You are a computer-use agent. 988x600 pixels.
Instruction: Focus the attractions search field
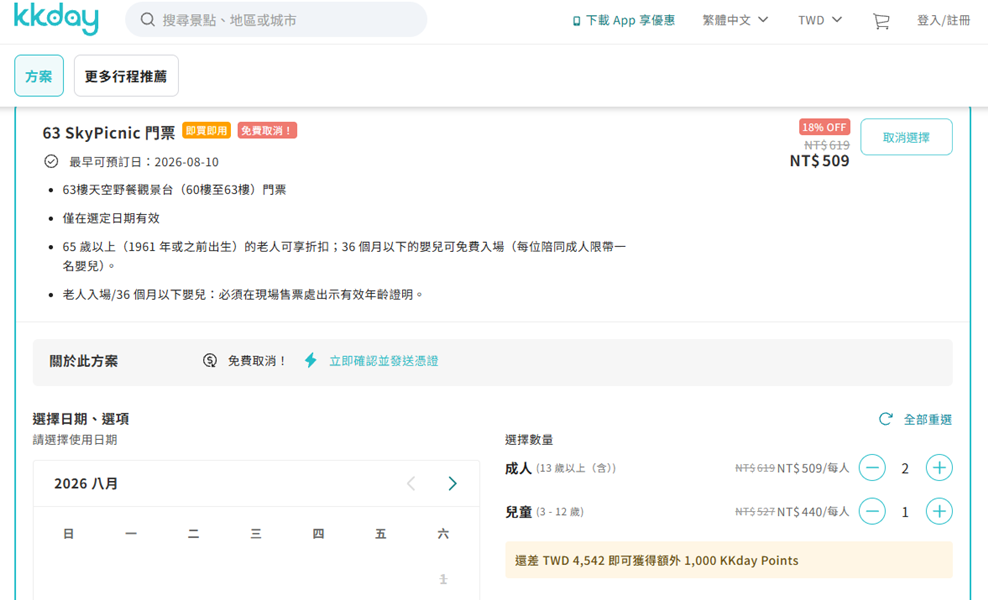[276, 20]
